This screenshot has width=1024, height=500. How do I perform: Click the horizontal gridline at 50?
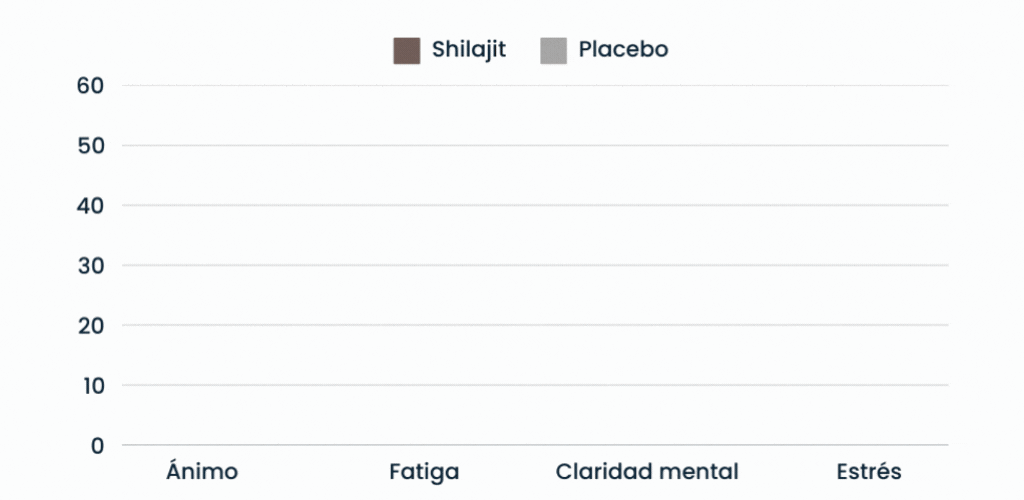(x=535, y=146)
